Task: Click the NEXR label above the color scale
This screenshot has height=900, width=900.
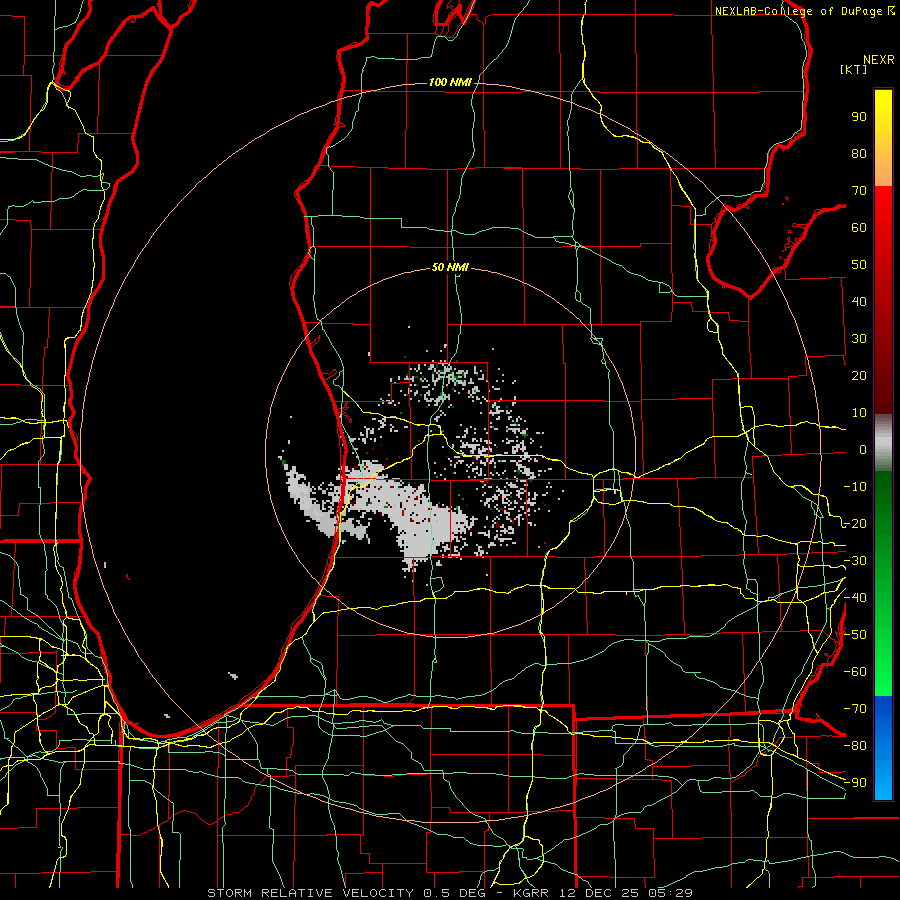Action: (x=879, y=60)
